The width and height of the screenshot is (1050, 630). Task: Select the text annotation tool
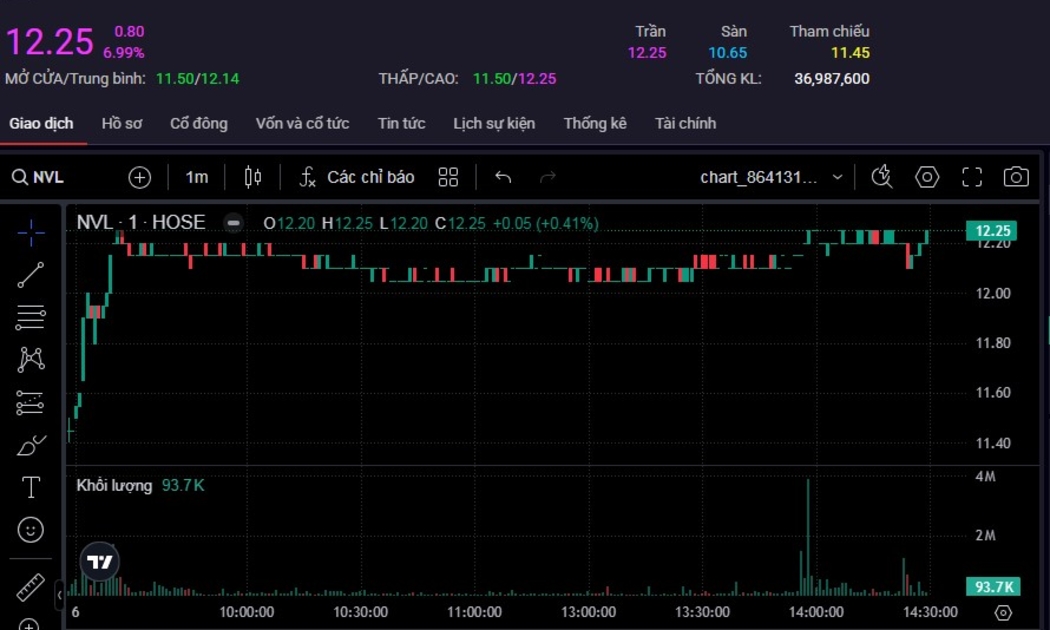click(31, 487)
